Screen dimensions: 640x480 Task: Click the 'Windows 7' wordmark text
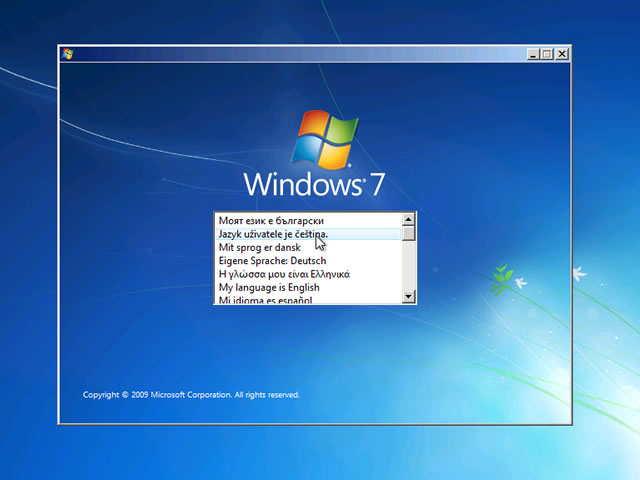pyautogui.click(x=314, y=184)
